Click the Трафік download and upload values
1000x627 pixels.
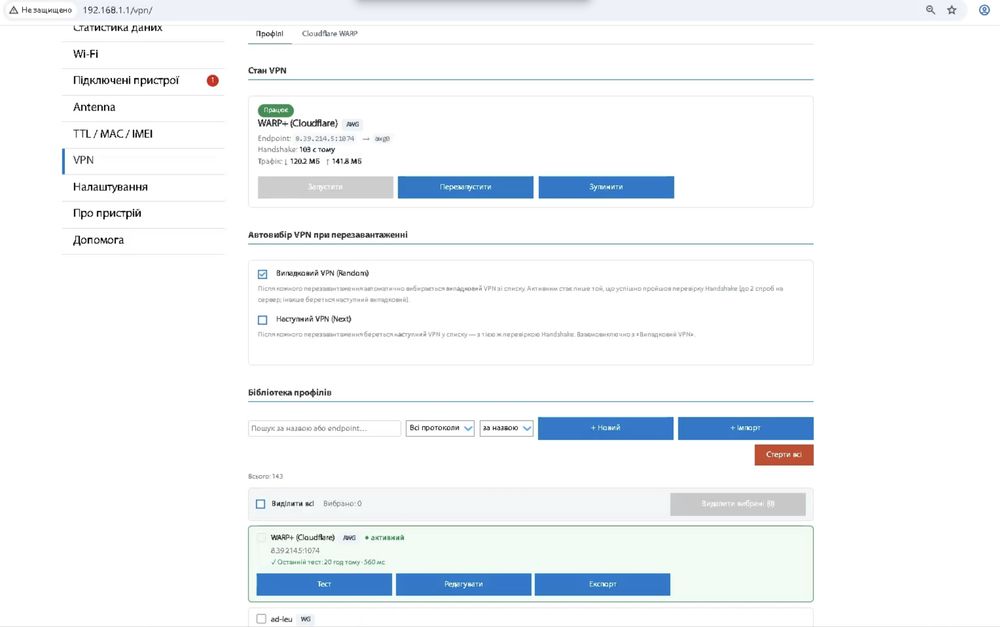tap(323, 161)
